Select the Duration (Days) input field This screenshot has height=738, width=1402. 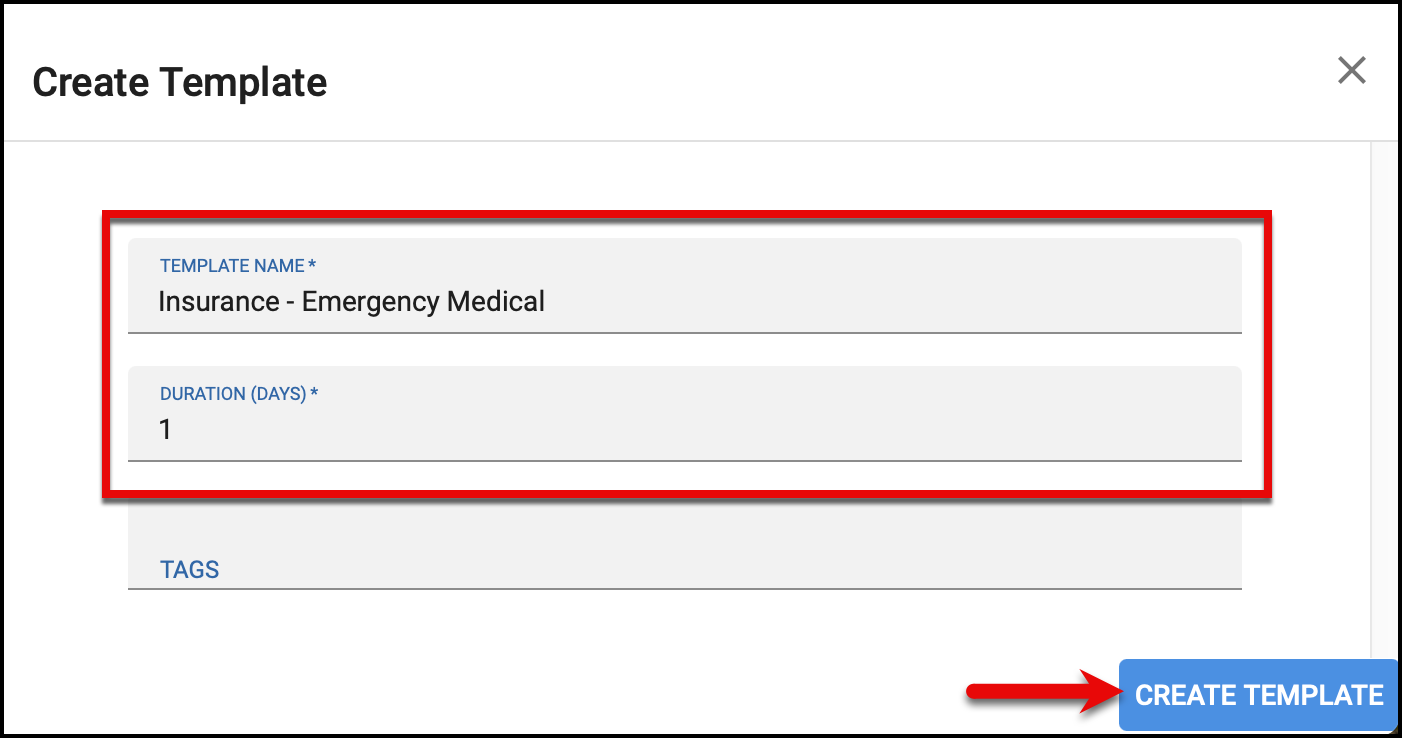coord(685,413)
